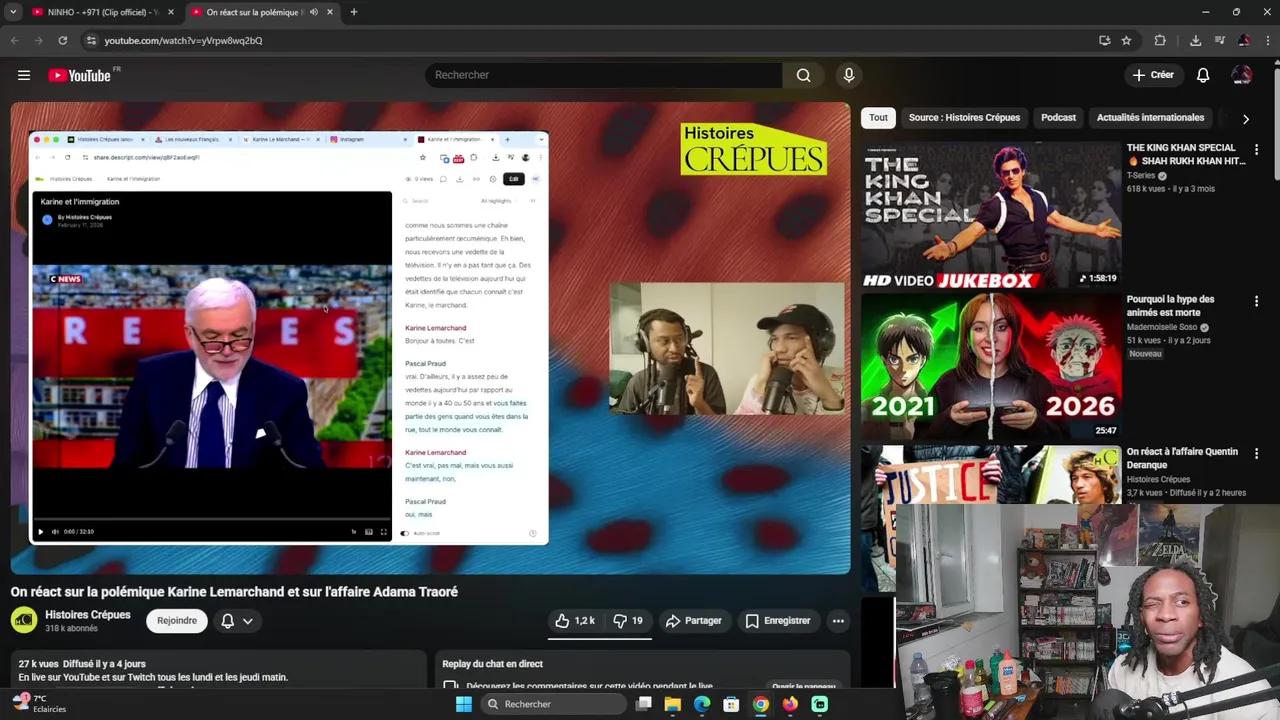Select the Source : Histoires Crépues chip
Screen dimensions: 1280x720
click(964, 118)
